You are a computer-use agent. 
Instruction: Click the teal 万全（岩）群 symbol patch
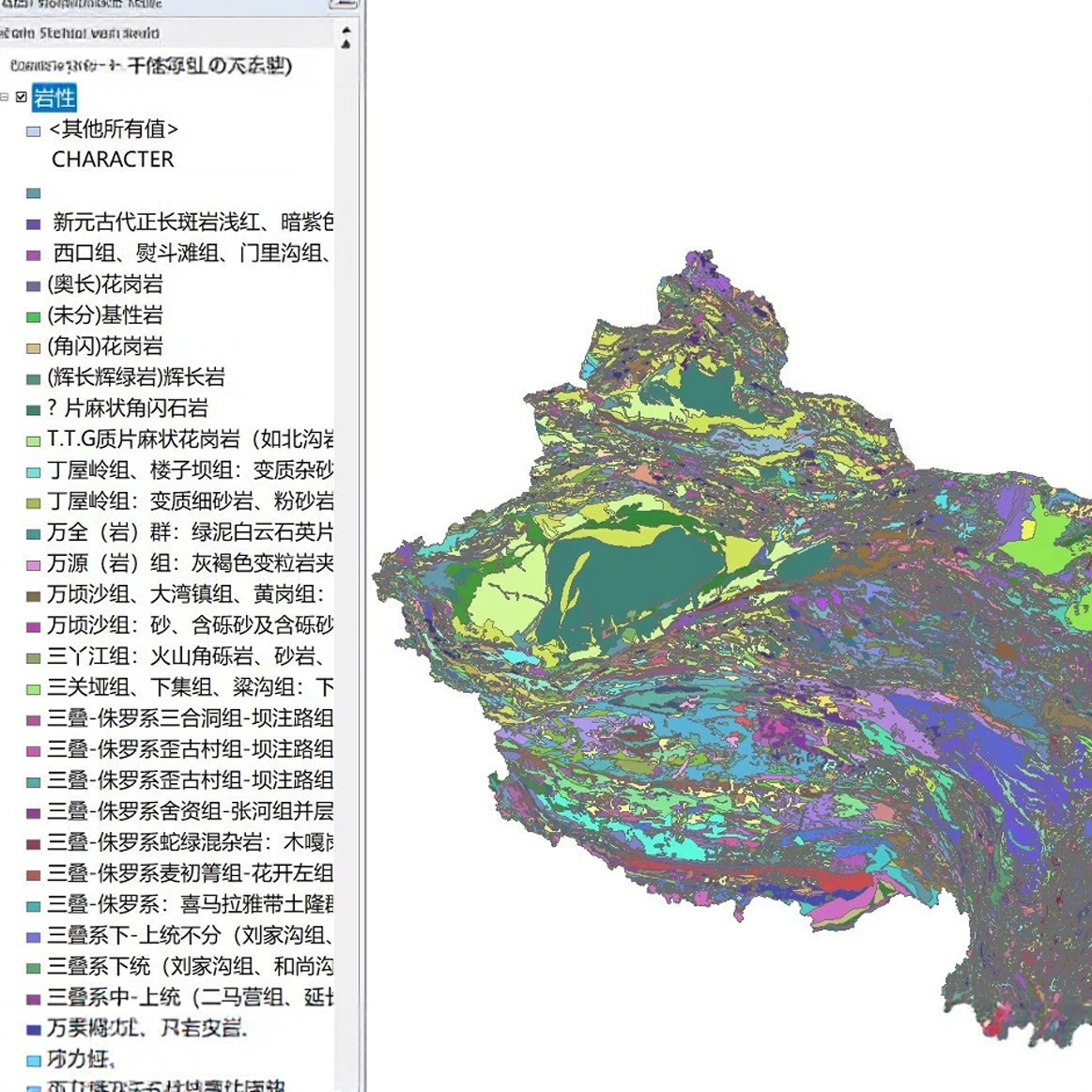tap(33, 533)
